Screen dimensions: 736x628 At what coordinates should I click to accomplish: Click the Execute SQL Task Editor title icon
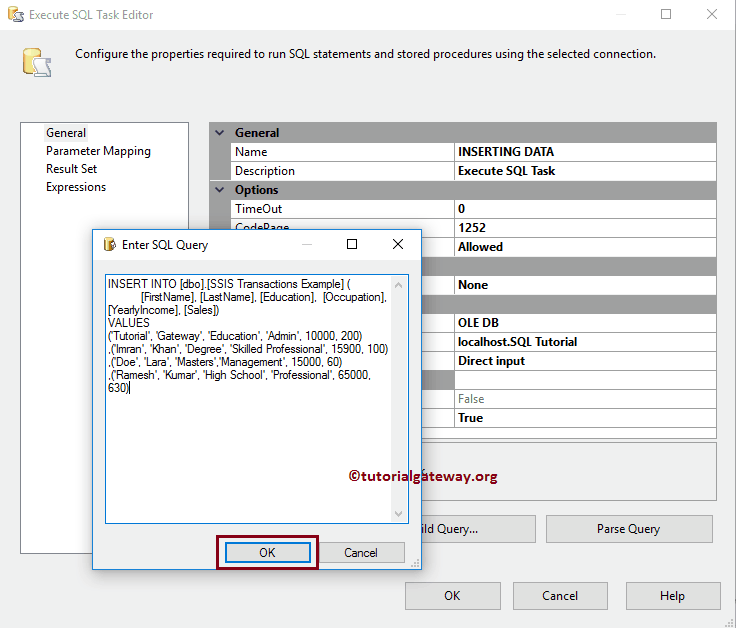pos(15,14)
